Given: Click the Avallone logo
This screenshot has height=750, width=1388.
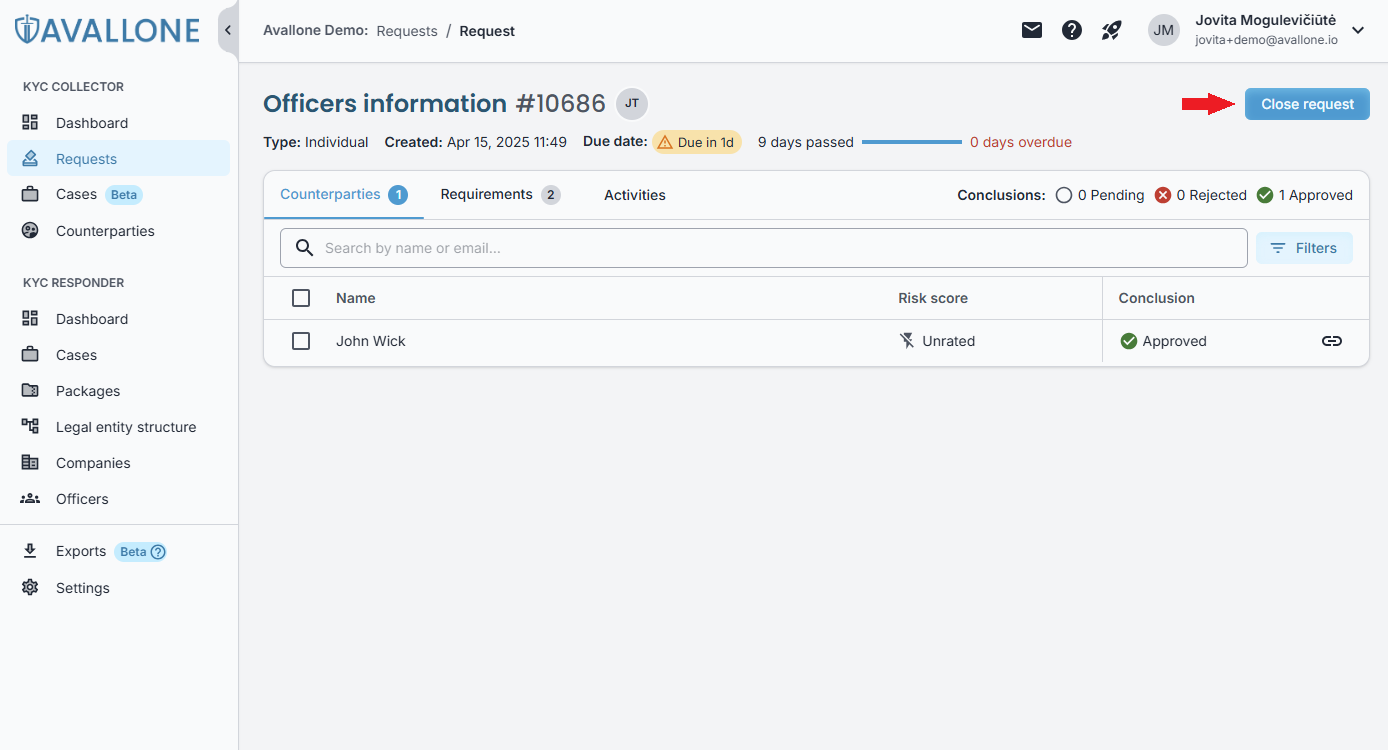Looking at the screenshot, I should click(x=108, y=30).
